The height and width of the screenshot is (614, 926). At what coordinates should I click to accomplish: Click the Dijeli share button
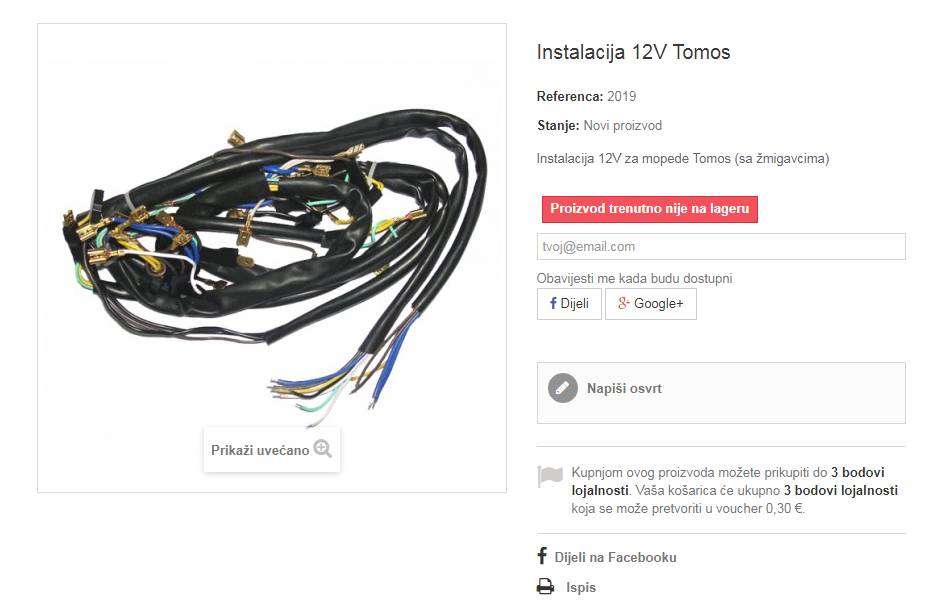click(x=569, y=303)
